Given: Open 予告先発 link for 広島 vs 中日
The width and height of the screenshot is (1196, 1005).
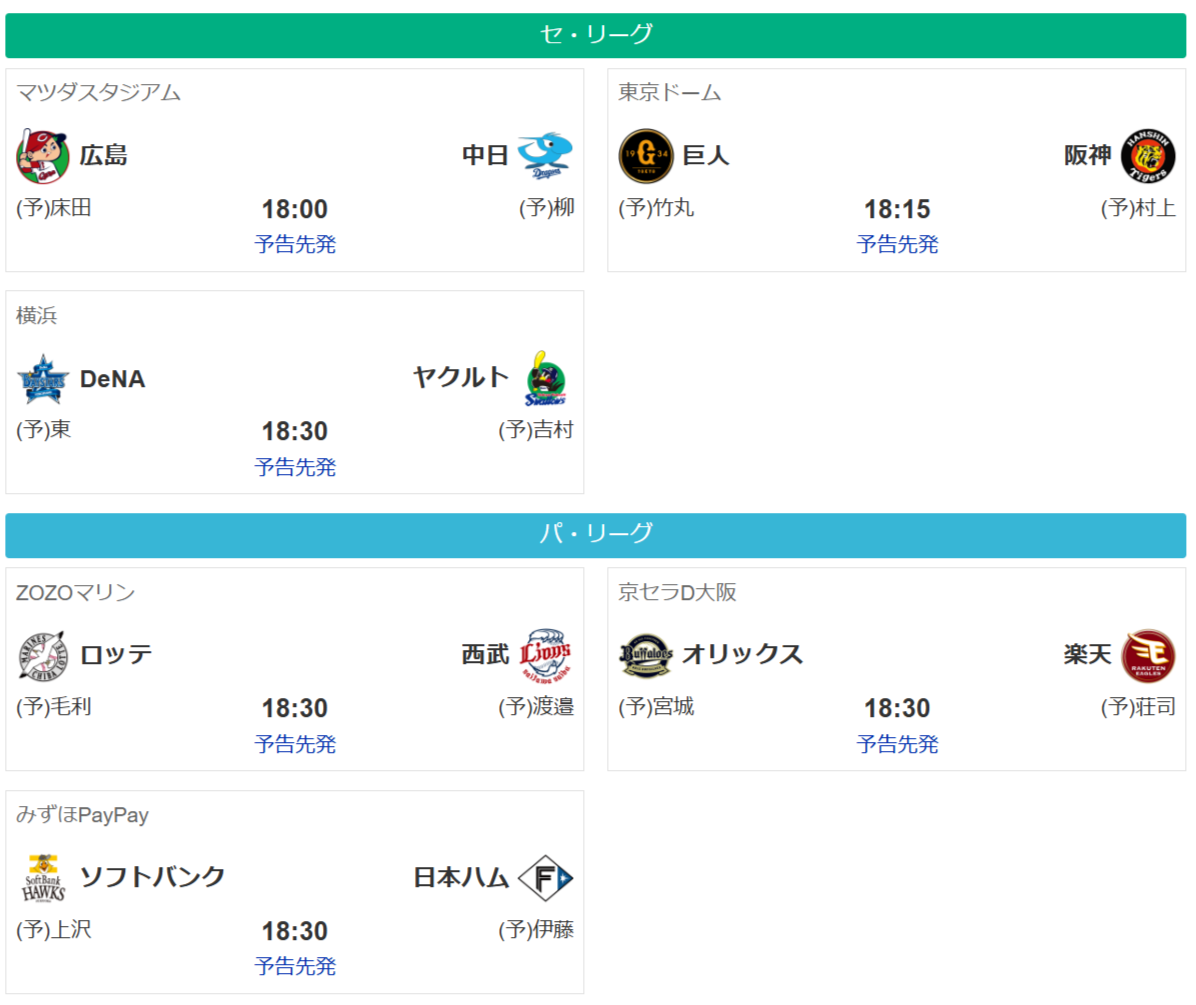Looking at the screenshot, I should [x=295, y=244].
